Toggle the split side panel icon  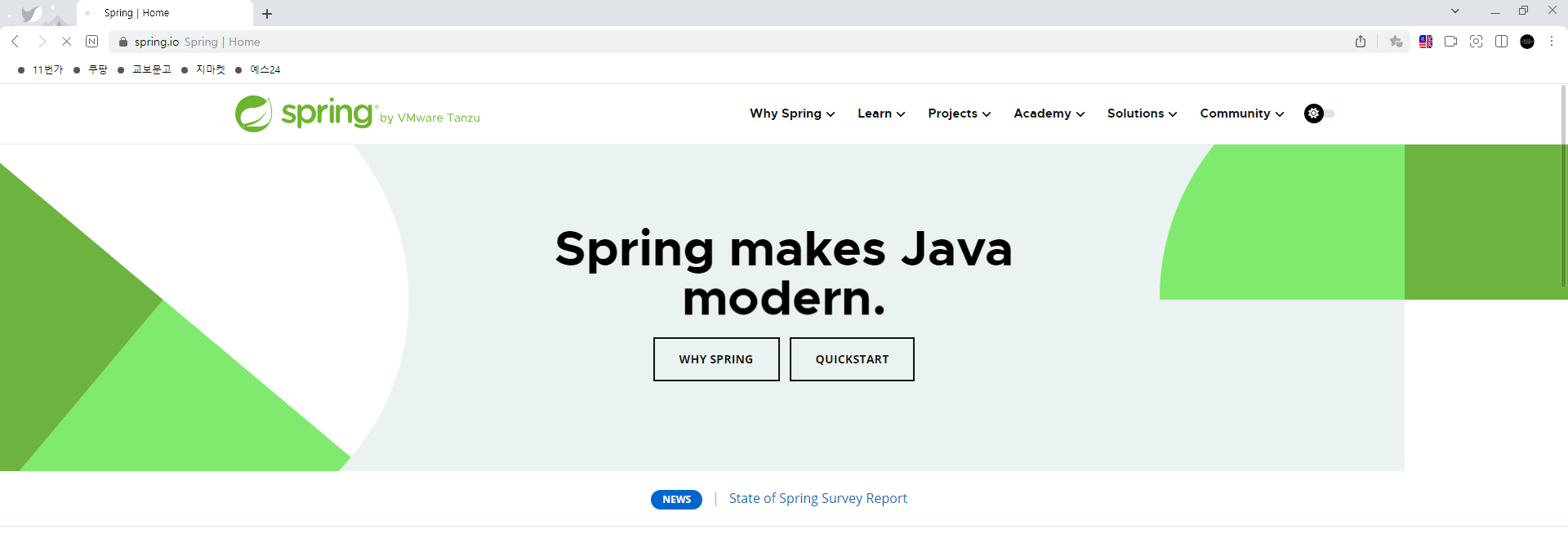1501,42
